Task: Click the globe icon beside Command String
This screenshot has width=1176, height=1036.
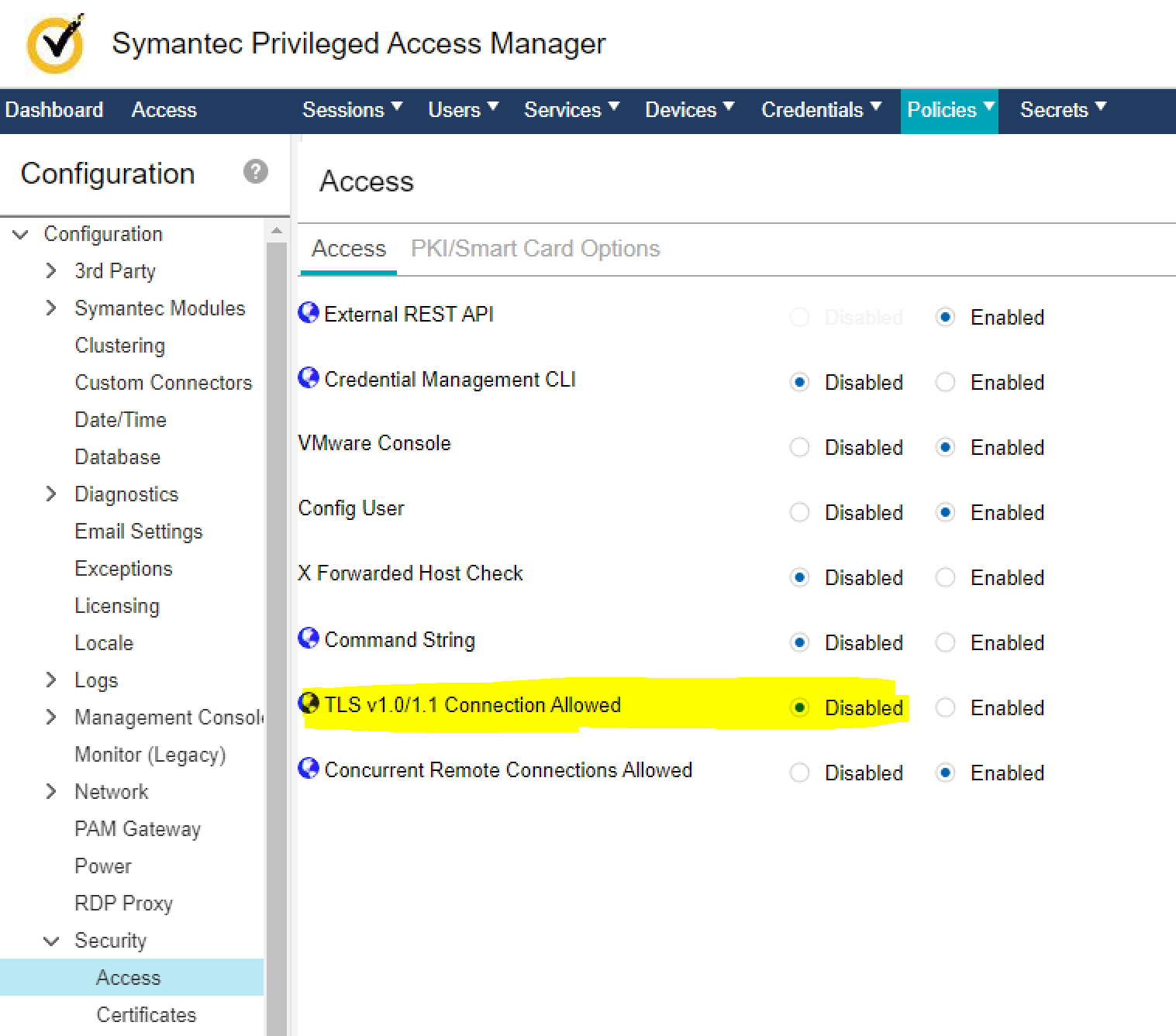Action: pyautogui.click(x=309, y=638)
